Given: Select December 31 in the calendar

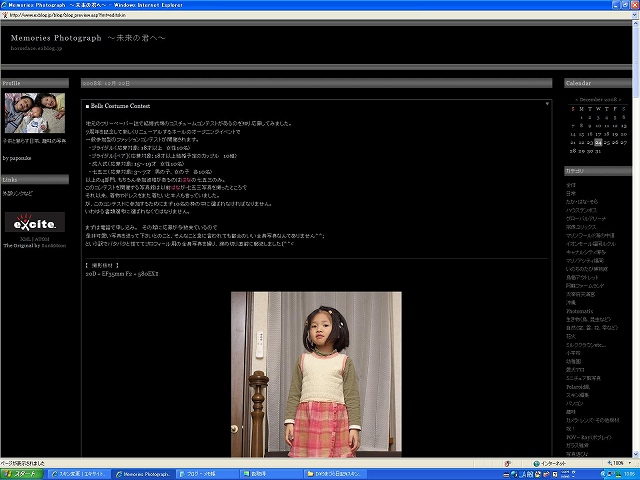Looking at the screenshot, I should pyautogui.click(x=598, y=151).
